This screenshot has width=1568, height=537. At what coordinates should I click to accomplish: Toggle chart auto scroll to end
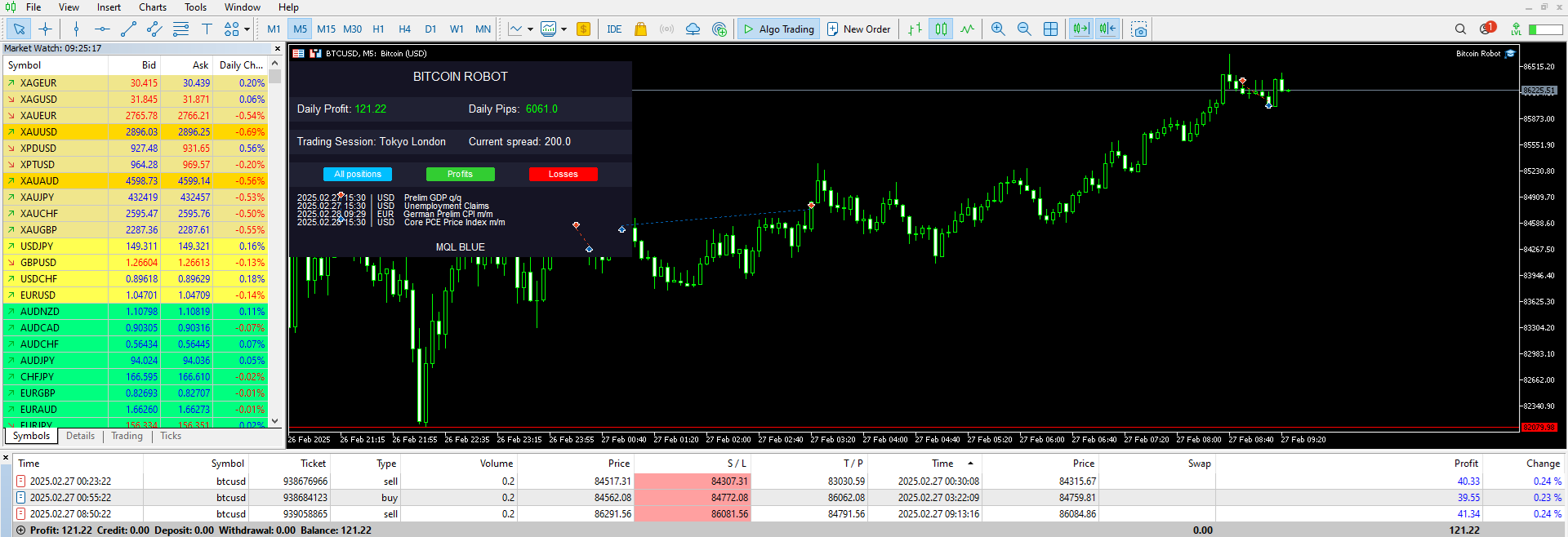coord(1080,29)
